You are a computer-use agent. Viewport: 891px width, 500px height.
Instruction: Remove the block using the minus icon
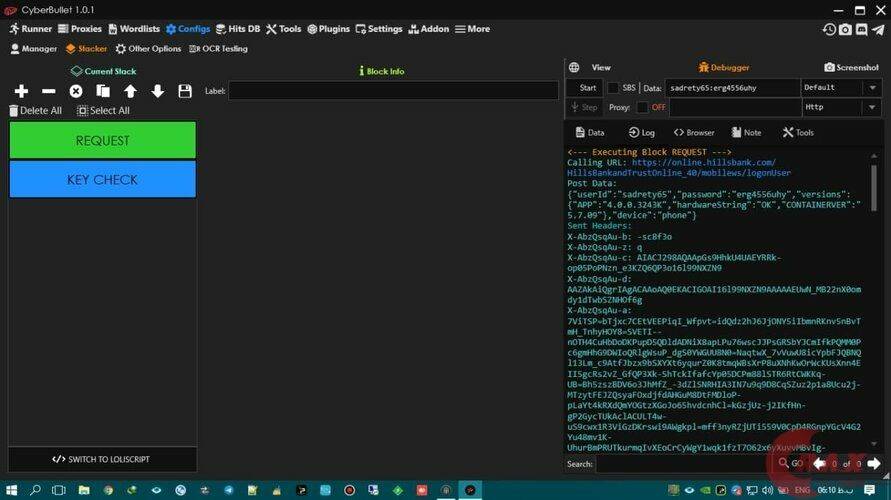tap(48, 91)
